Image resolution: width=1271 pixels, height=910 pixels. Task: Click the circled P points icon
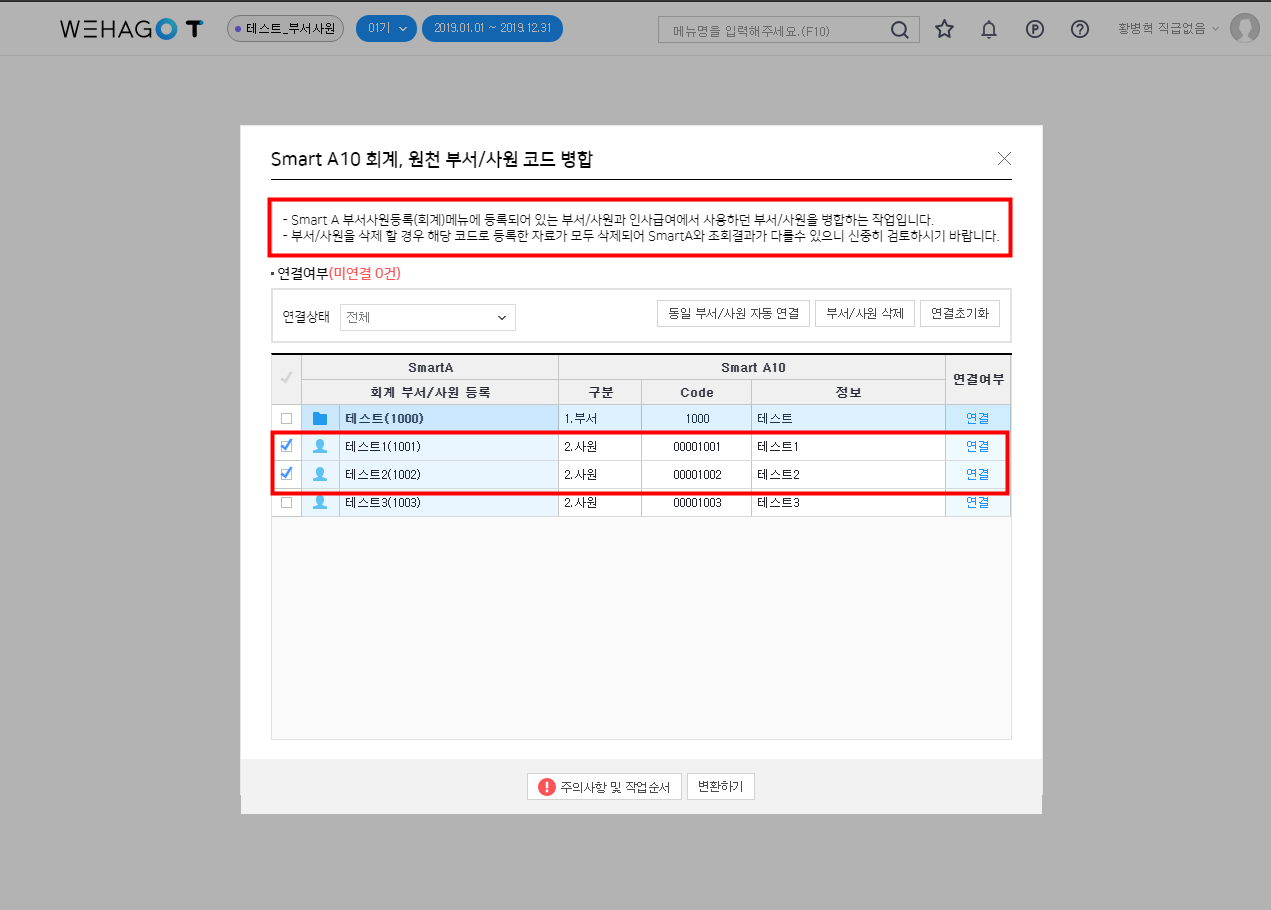(1035, 29)
